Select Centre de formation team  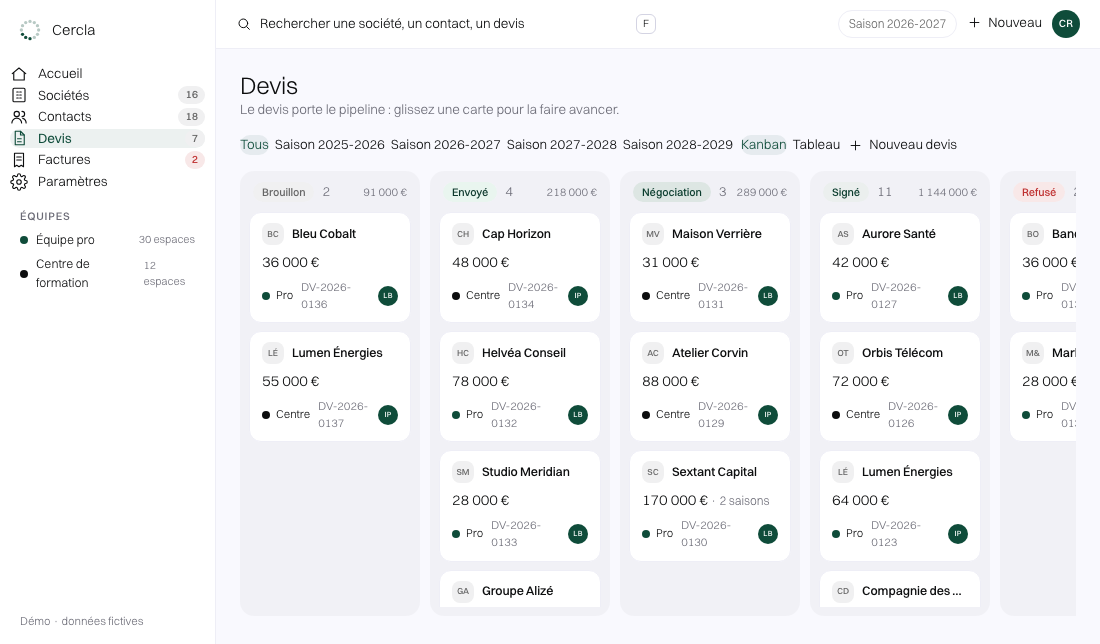pos(108,273)
